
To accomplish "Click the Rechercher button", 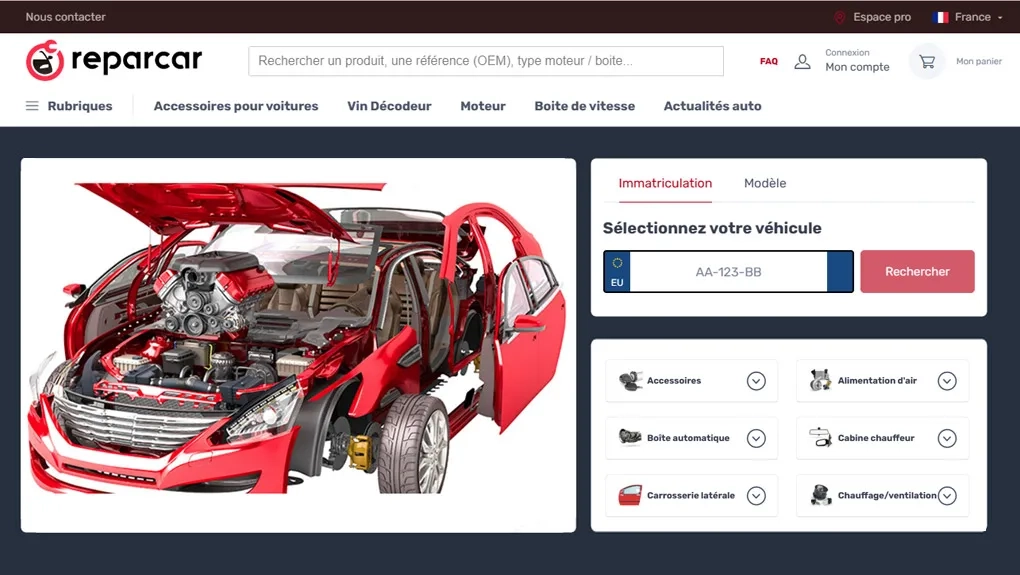I will (x=917, y=271).
